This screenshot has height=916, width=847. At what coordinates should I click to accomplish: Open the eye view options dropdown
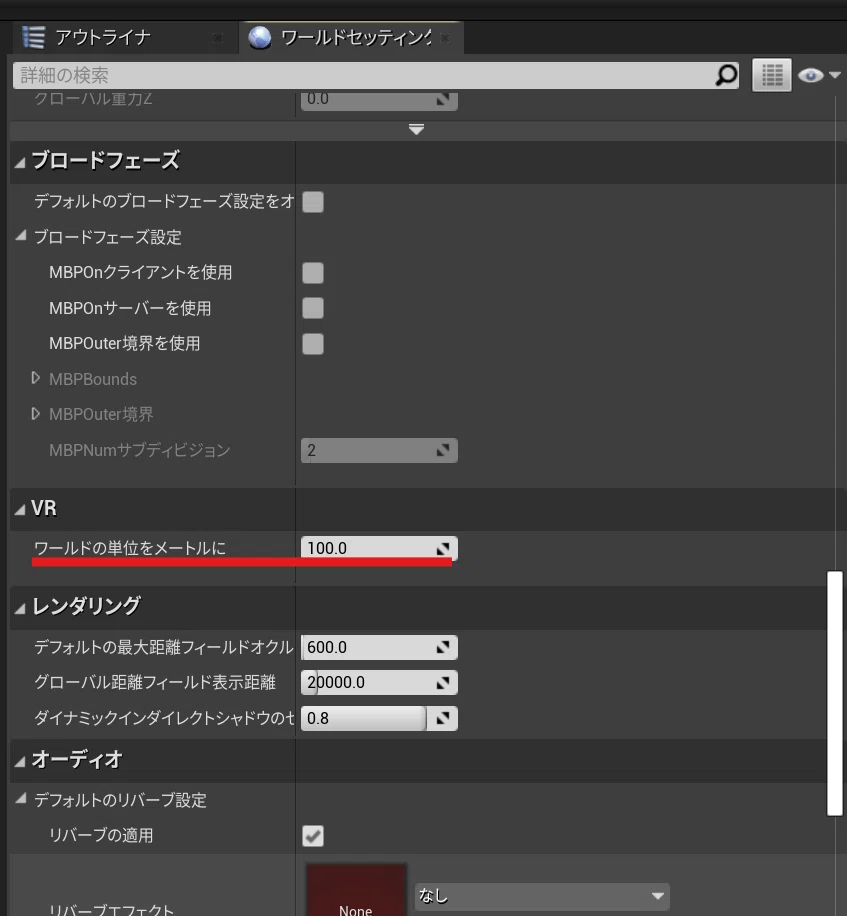[818, 75]
